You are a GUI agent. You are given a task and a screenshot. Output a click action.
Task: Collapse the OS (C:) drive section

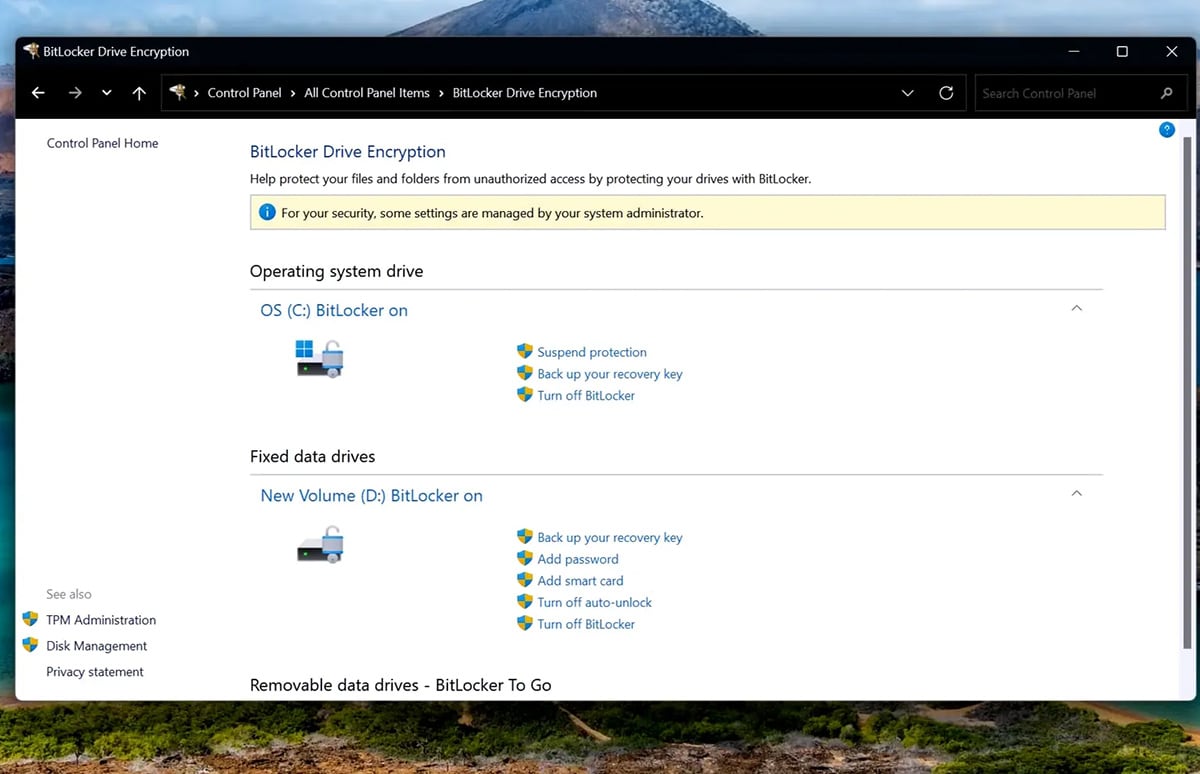[x=1076, y=308]
